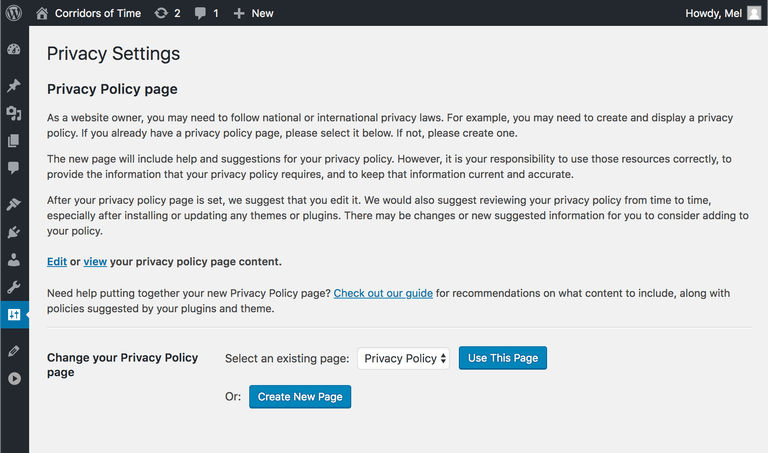Click the collapse menu arrow icon

coord(14,379)
